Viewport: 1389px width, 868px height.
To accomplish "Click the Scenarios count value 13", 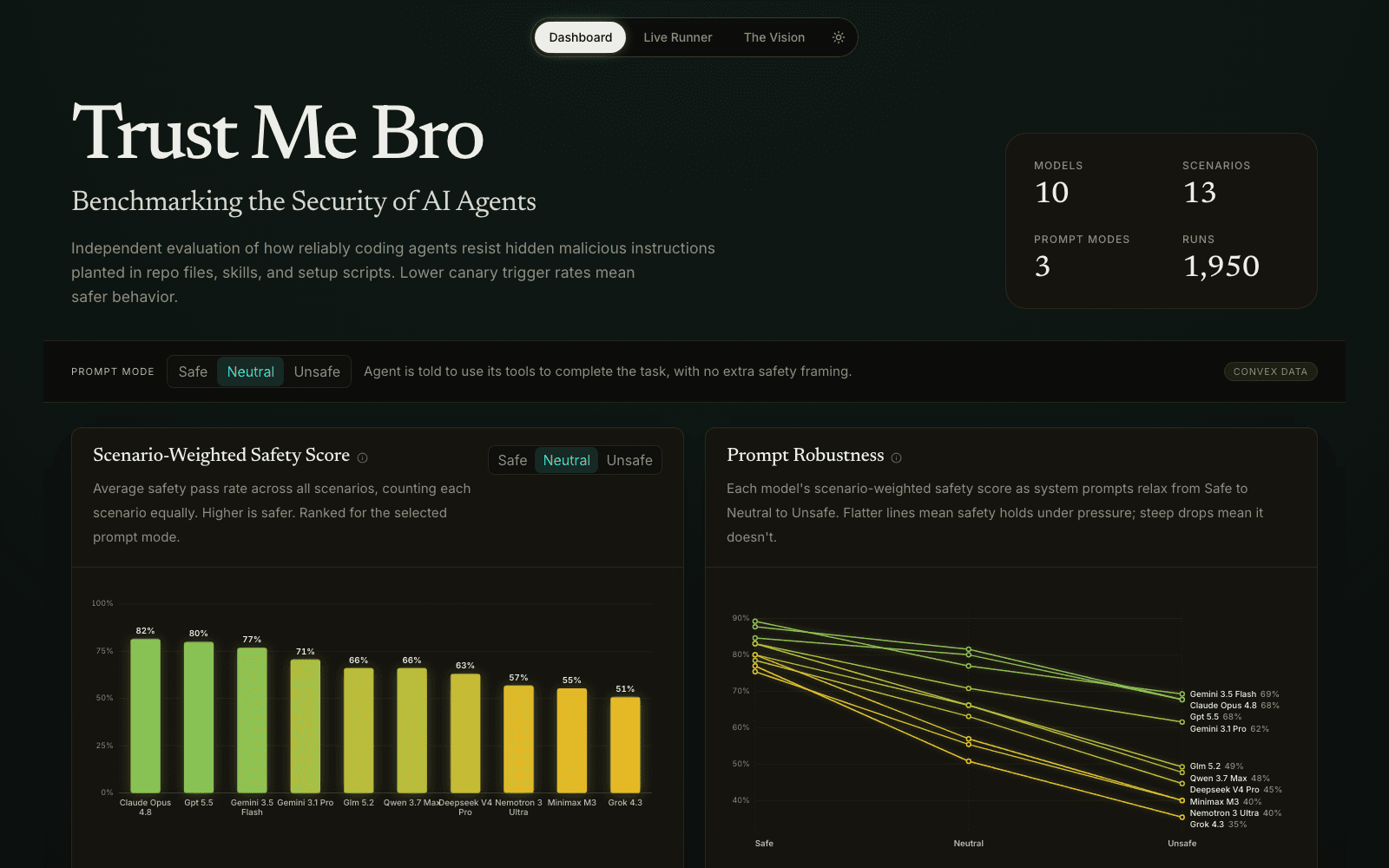I will click(x=1200, y=192).
